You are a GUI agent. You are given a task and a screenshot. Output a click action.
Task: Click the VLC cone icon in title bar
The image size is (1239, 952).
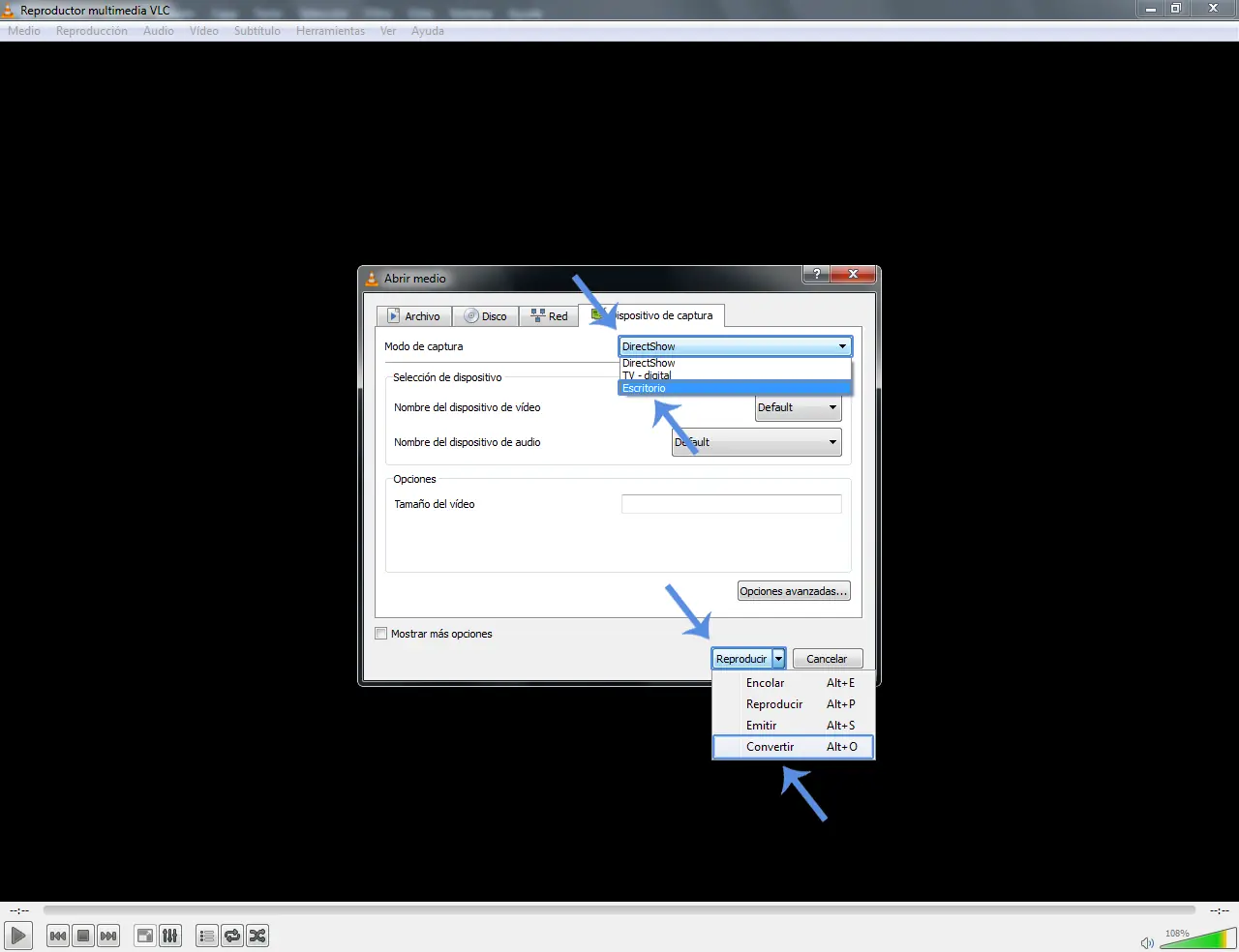pos(8,11)
